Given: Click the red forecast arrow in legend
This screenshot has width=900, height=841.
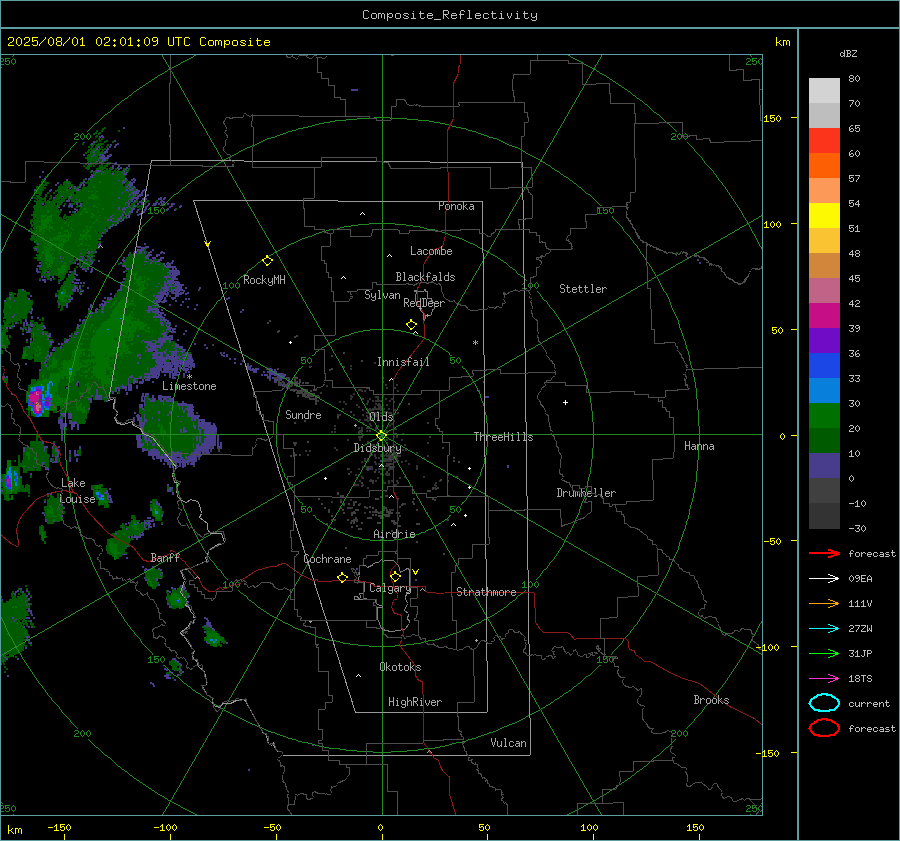Looking at the screenshot, I should (x=824, y=553).
